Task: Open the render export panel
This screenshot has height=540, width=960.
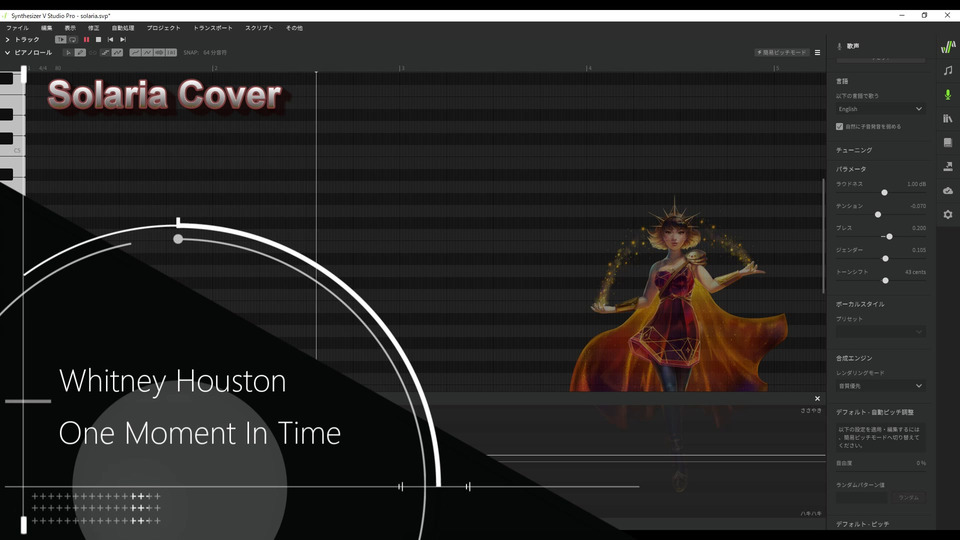Action: [948, 166]
